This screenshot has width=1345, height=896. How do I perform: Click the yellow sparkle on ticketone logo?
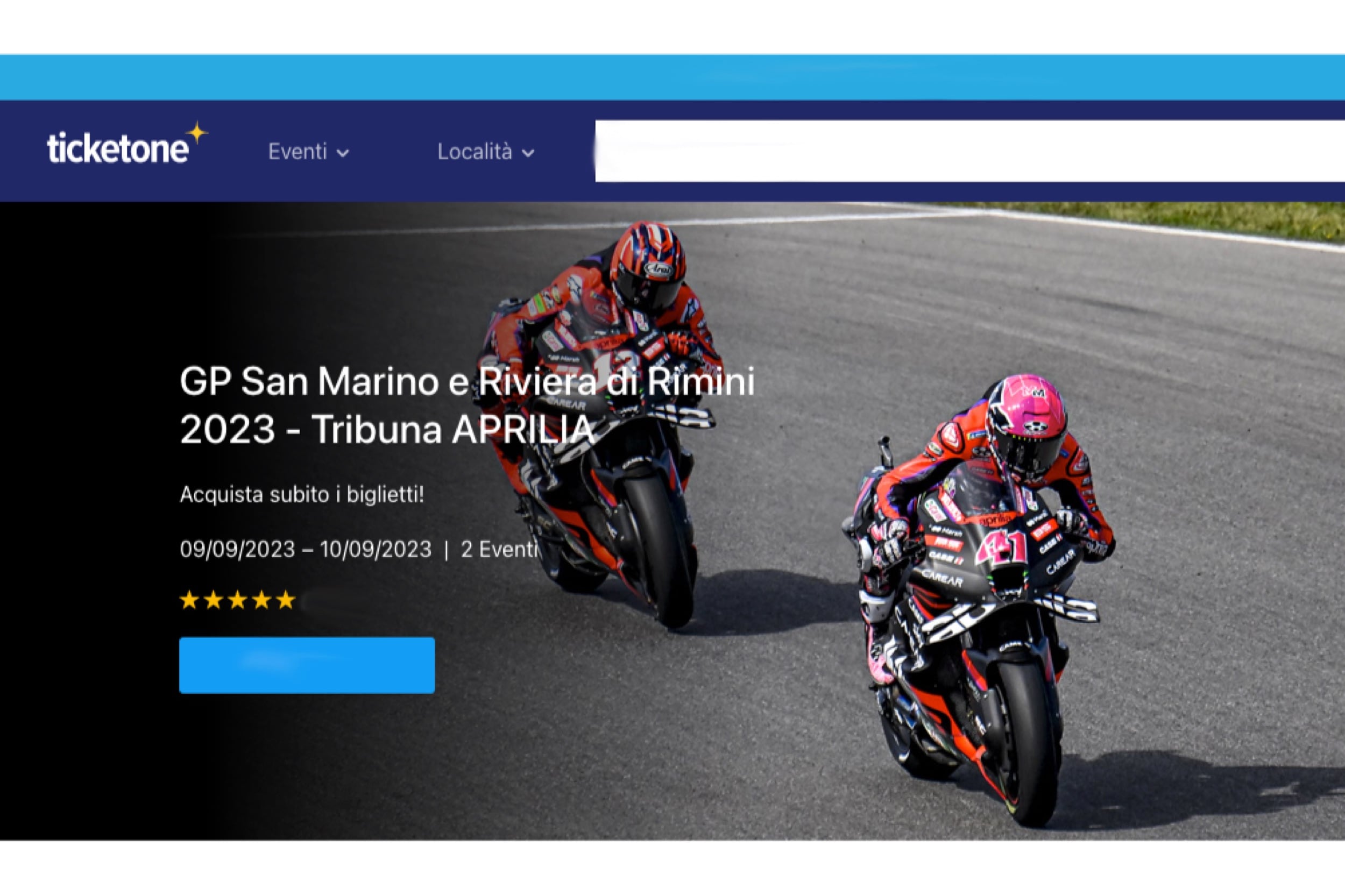point(196,133)
